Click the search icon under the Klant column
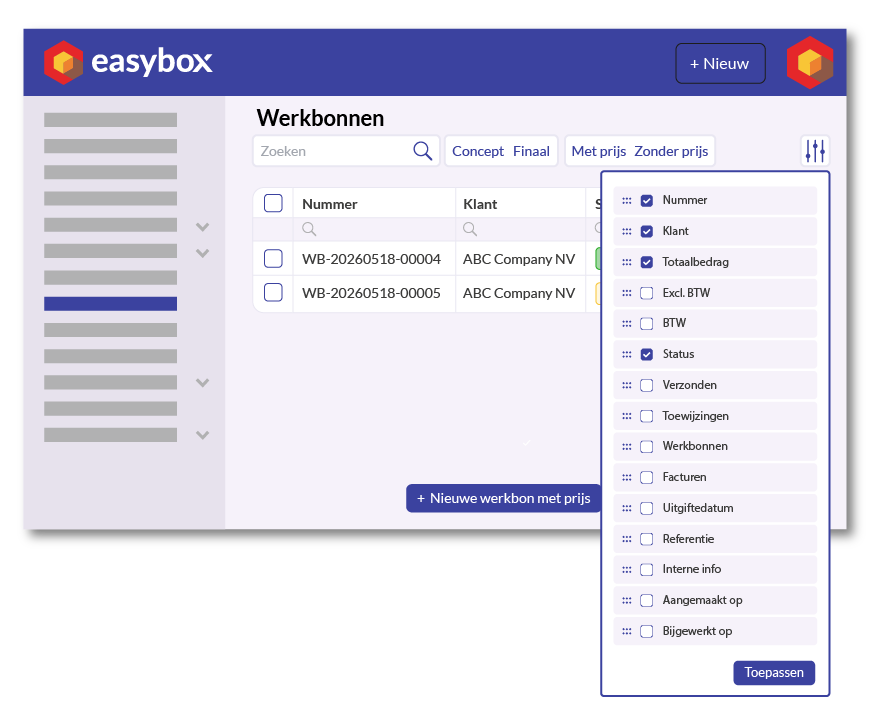The image size is (880, 720). pos(470,229)
